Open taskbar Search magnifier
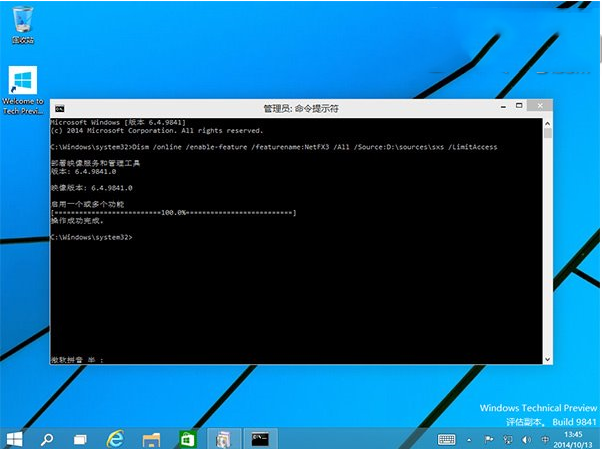Image resolution: width=602 pixels, height=449 pixels. coord(47,439)
